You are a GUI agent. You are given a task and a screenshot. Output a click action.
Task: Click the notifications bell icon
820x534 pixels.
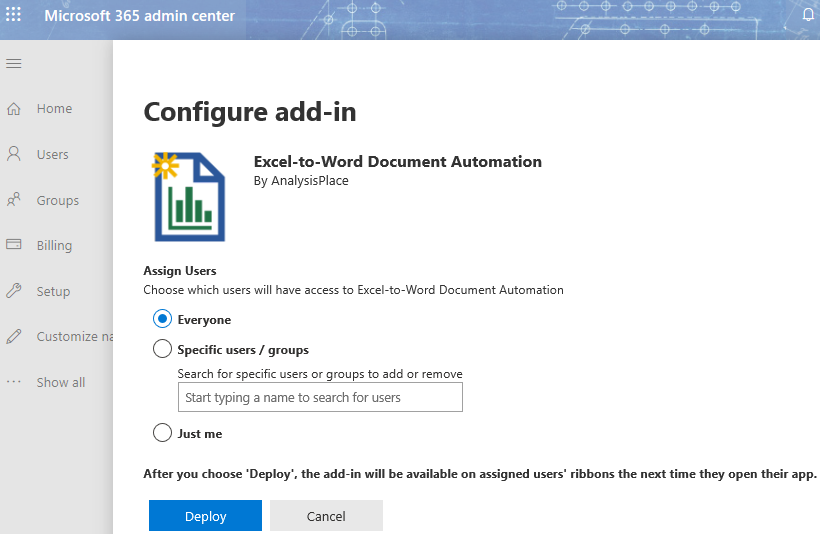[808, 14]
